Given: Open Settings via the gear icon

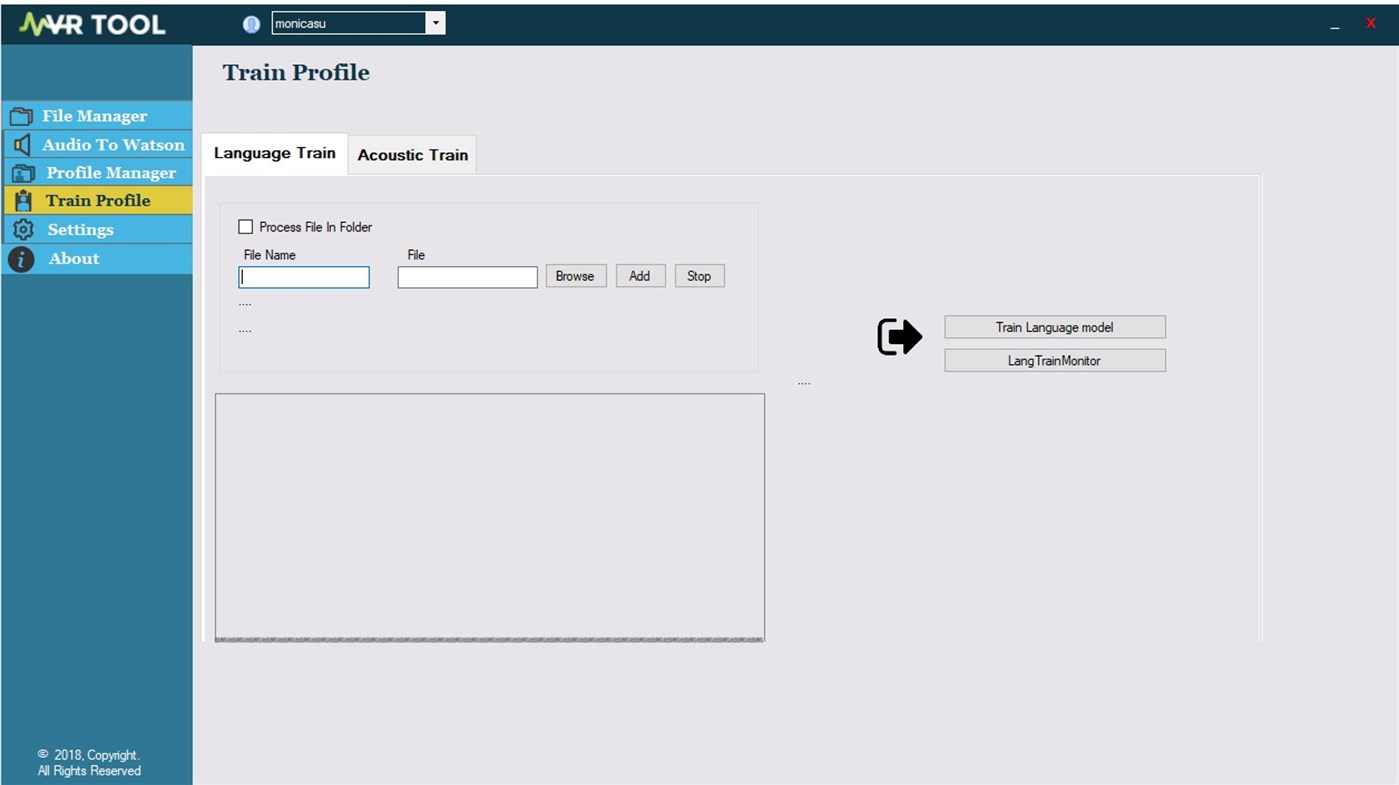Looking at the screenshot, I should point(22,229).
